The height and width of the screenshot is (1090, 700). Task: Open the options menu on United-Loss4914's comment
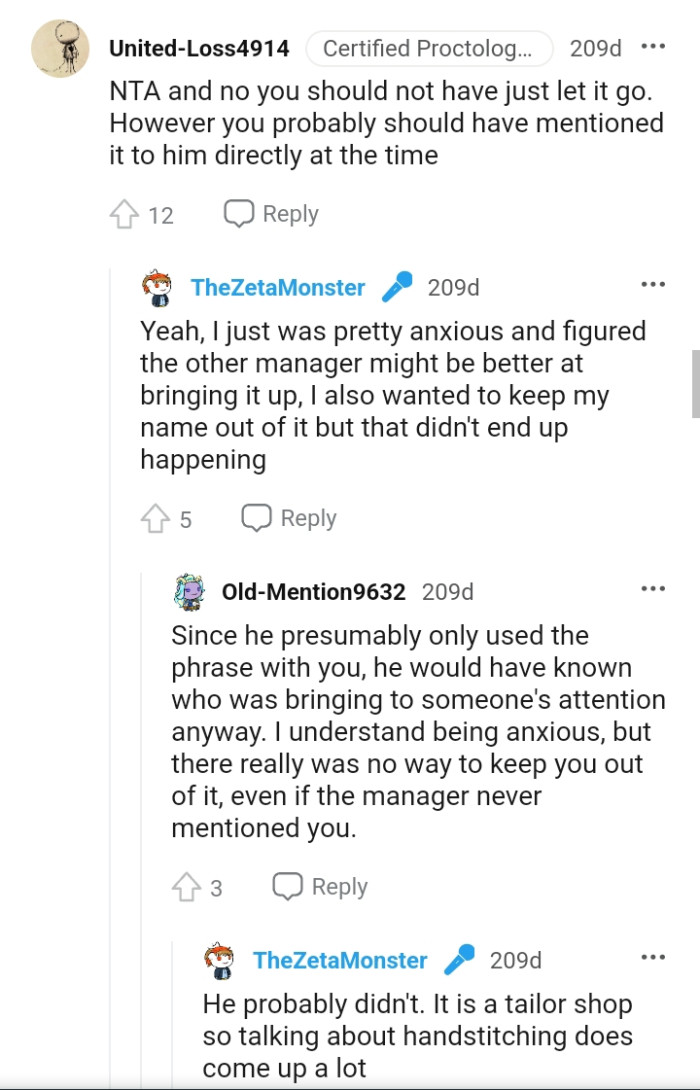click(x=655, y=44)
